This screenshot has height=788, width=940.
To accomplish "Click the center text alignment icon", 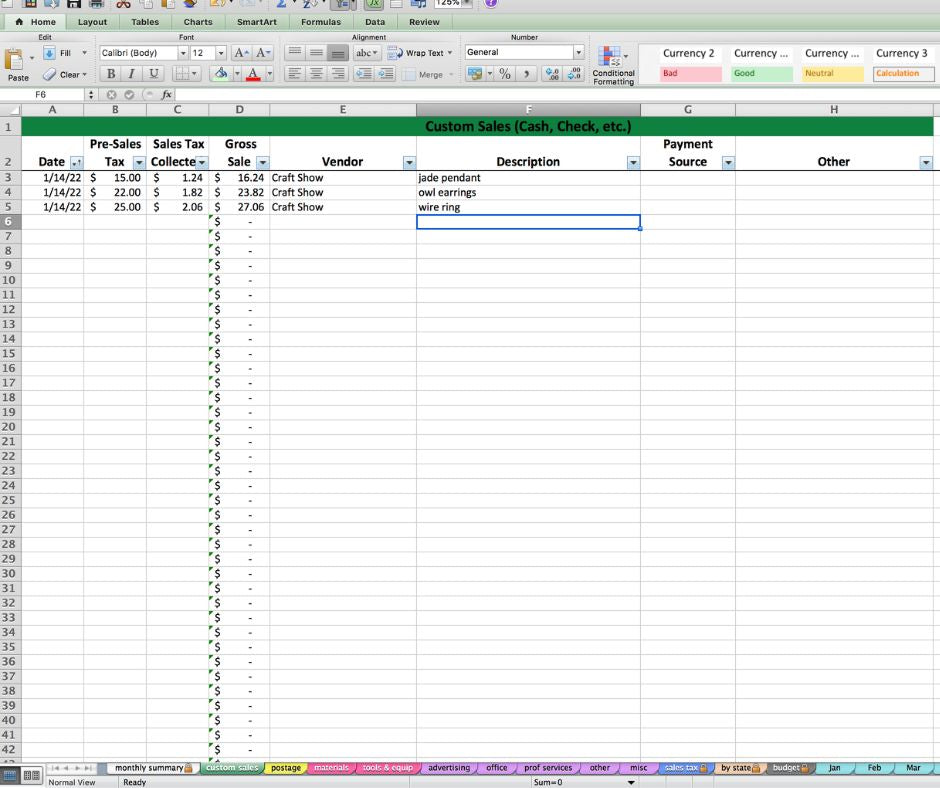I will click(317, 74).
